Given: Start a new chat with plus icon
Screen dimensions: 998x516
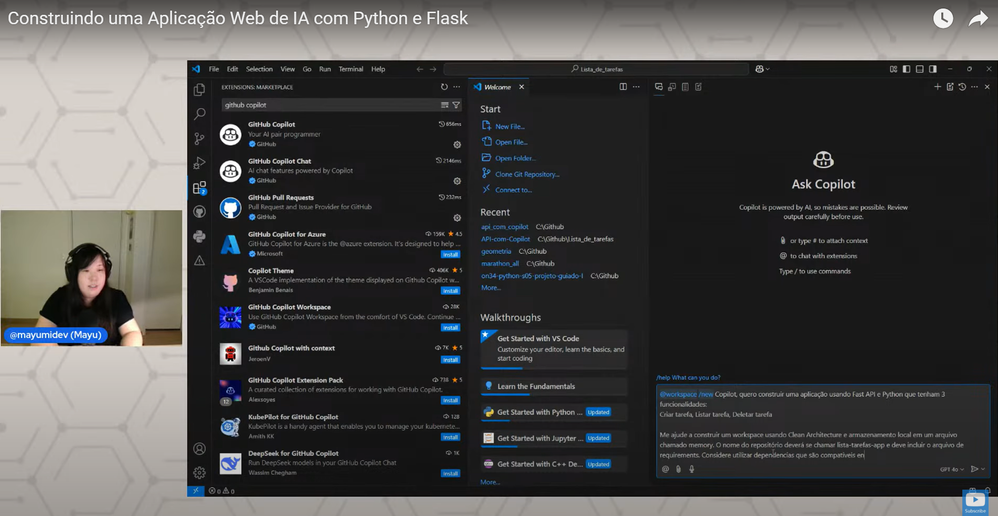Looking at the screenshot, I should (938, 87).
